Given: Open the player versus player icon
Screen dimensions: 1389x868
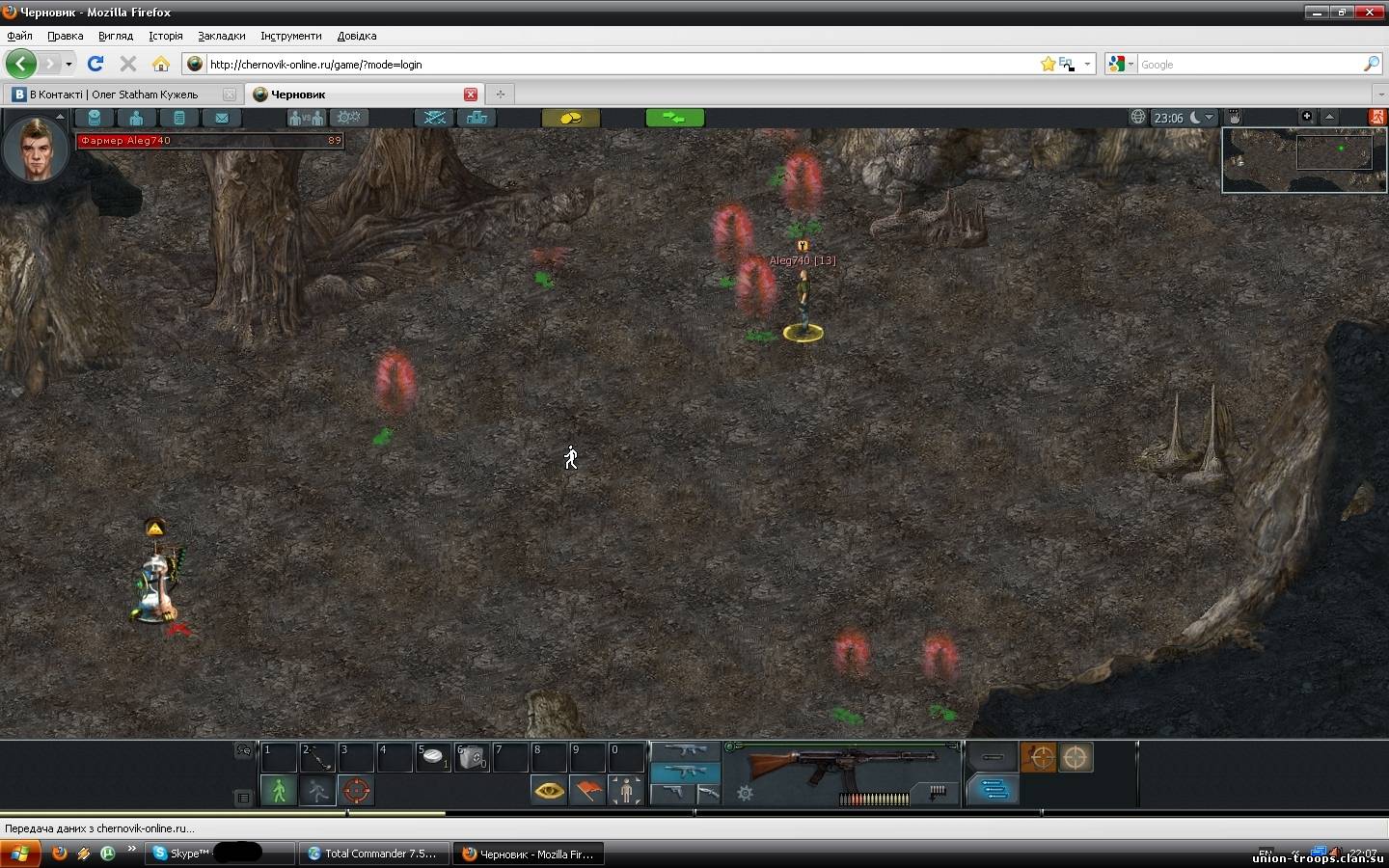Looking at the screenshot, I should pos(307,118).
